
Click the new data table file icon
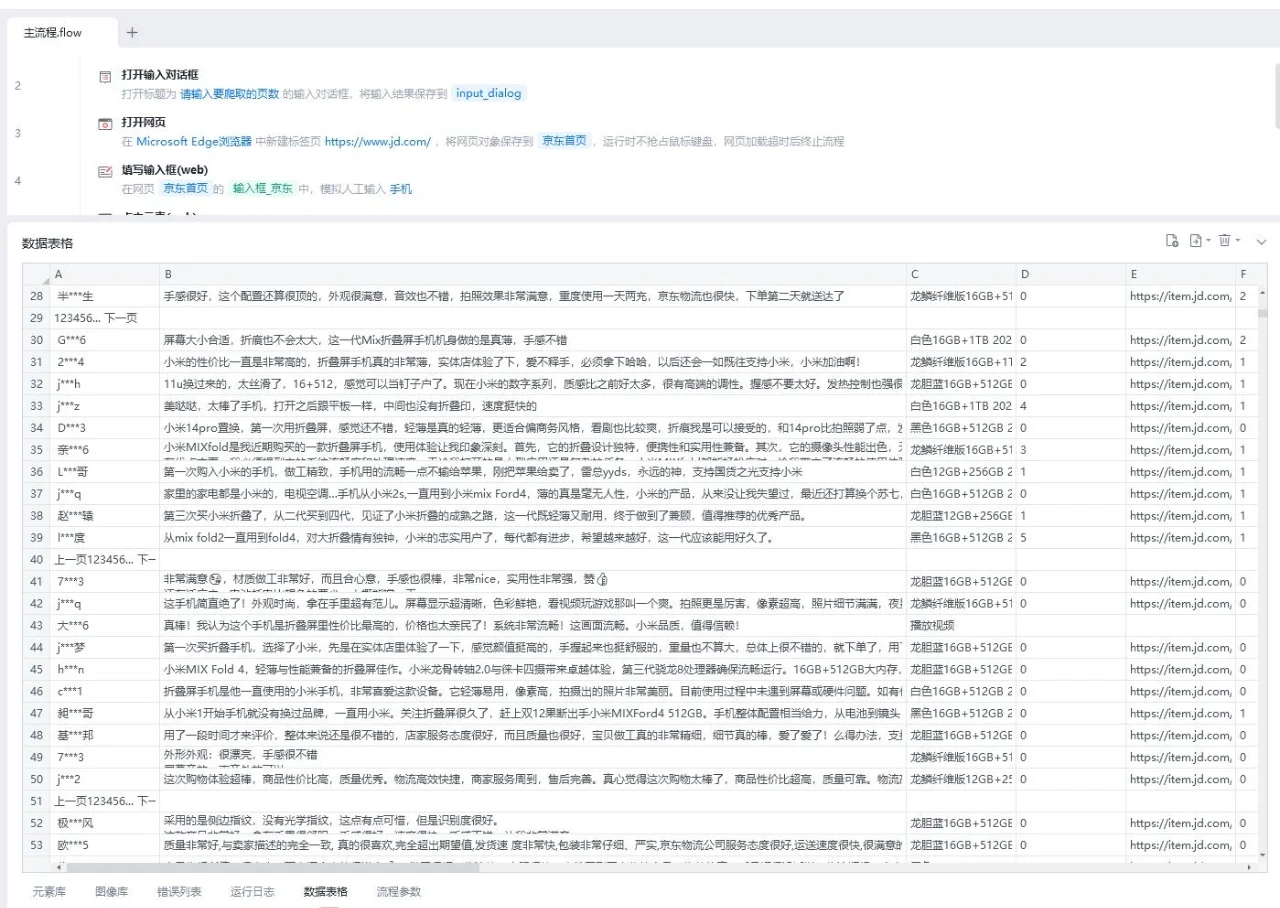click(x=1173, y=241)
